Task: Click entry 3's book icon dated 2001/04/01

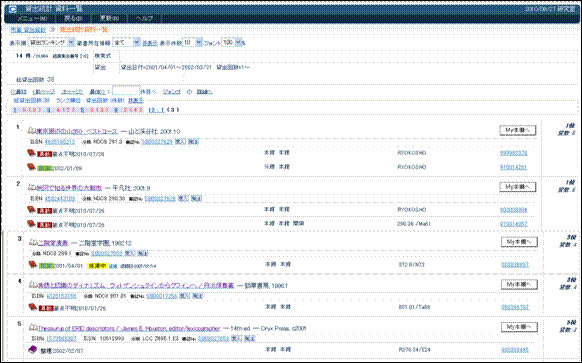Action: (33, 265)
